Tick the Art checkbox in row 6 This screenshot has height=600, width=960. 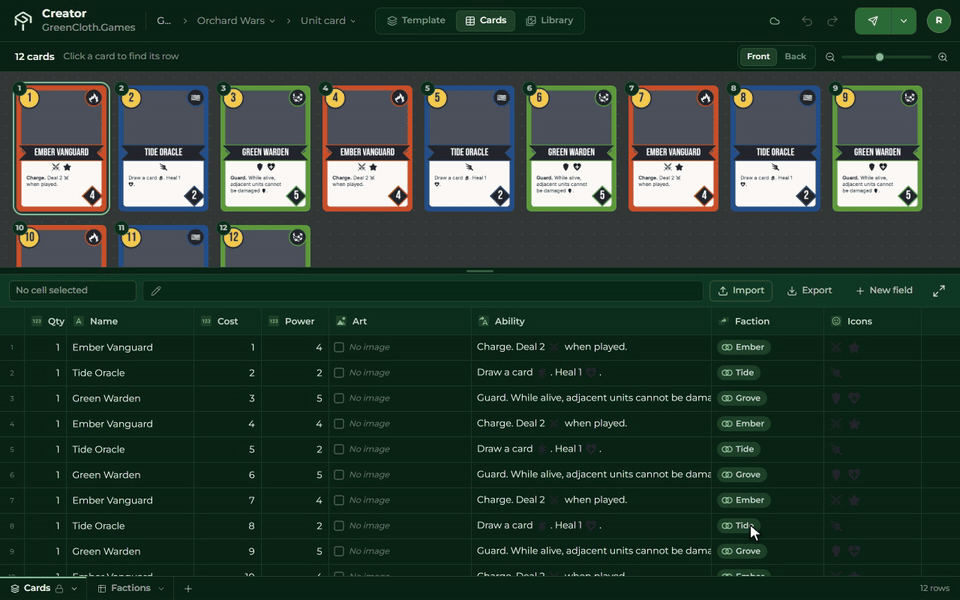(339, 474)
